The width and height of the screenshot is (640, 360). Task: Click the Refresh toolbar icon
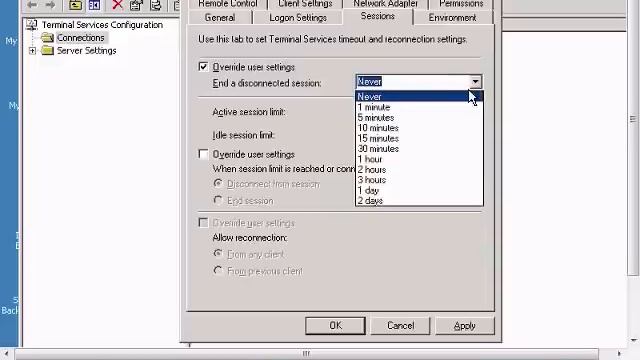pos(156,5)
